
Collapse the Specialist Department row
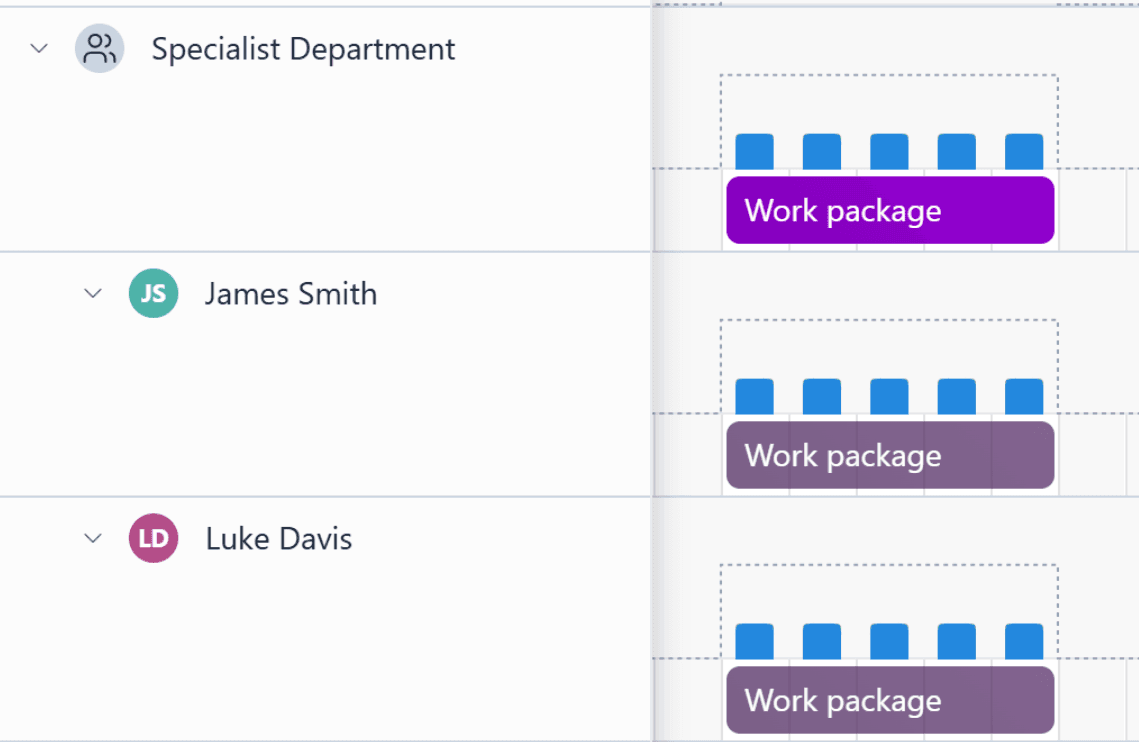click(x=39, y=48)
